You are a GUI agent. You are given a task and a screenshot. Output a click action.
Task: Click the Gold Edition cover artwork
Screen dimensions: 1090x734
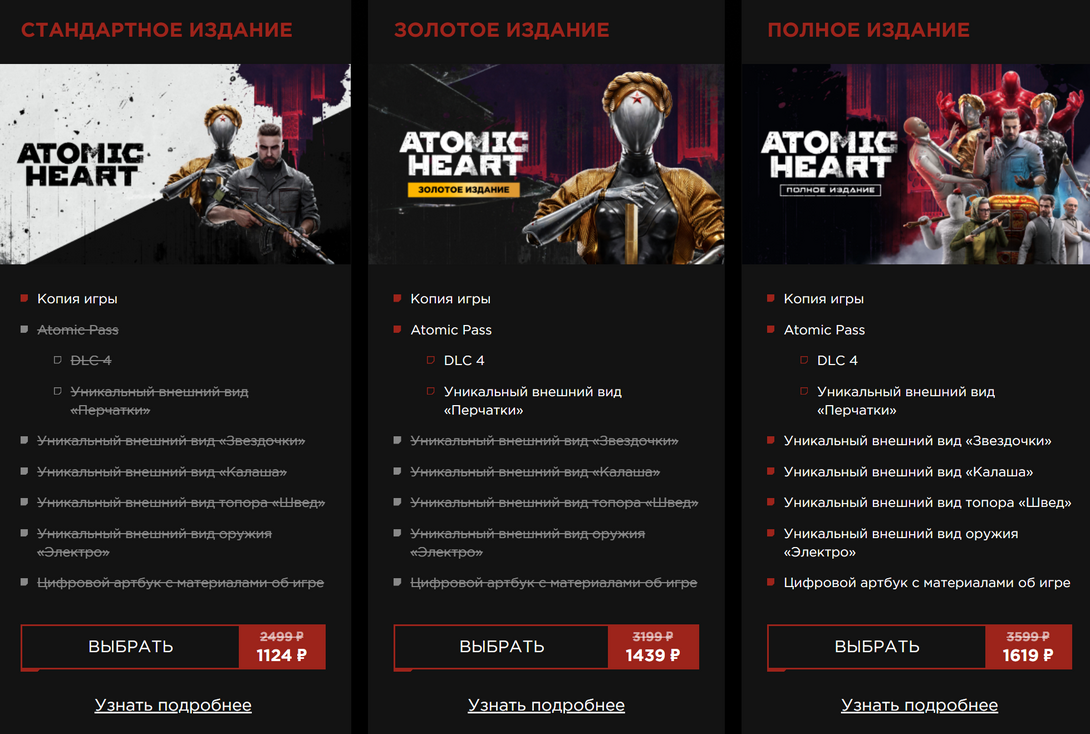(546, 164)
